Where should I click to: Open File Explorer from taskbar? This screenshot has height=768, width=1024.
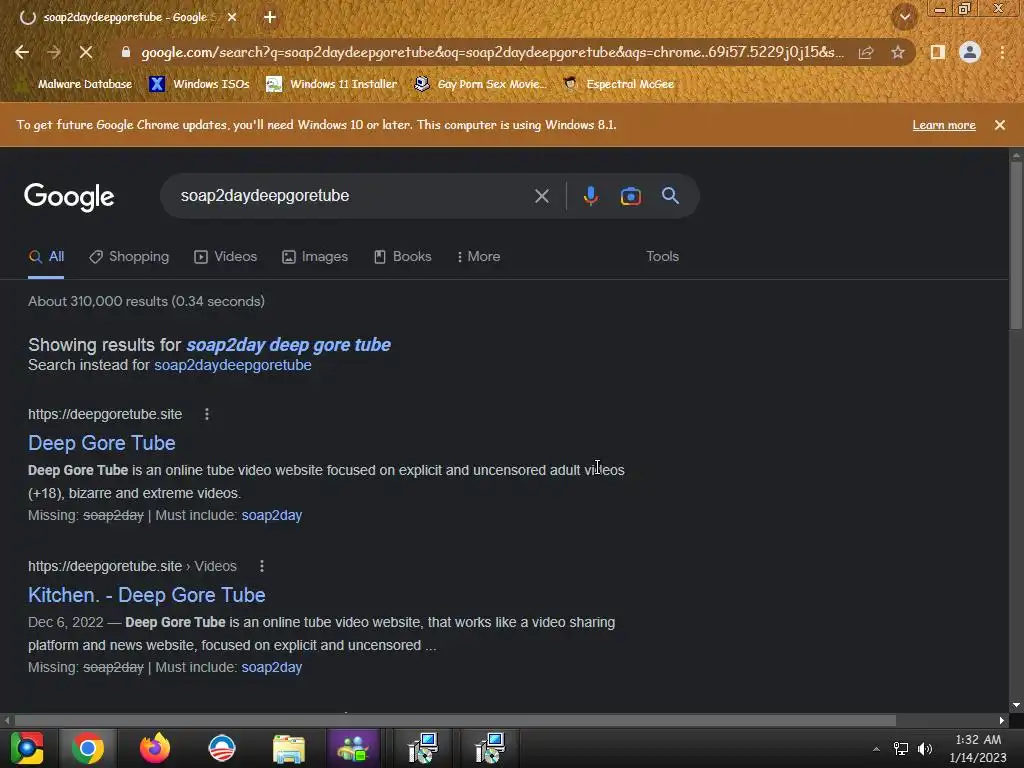click(289, 748)
